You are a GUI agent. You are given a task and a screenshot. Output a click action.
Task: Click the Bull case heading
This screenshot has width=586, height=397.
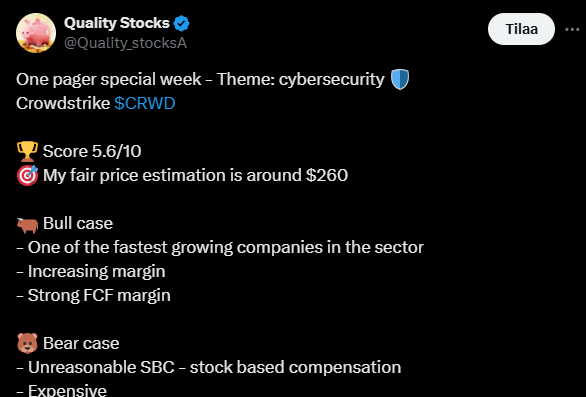78,224
